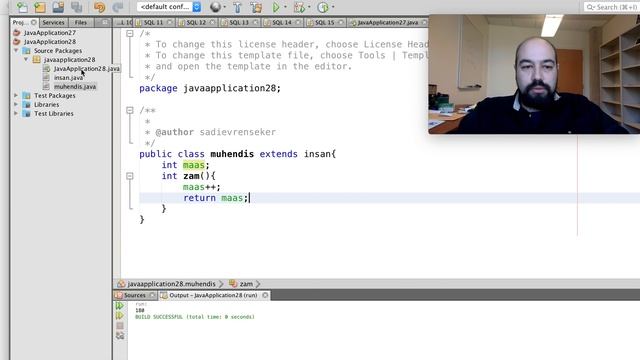The image size is (640, 360).
Task: Click the yellow Re-run with different parameters icon
Action: [120, 316]
